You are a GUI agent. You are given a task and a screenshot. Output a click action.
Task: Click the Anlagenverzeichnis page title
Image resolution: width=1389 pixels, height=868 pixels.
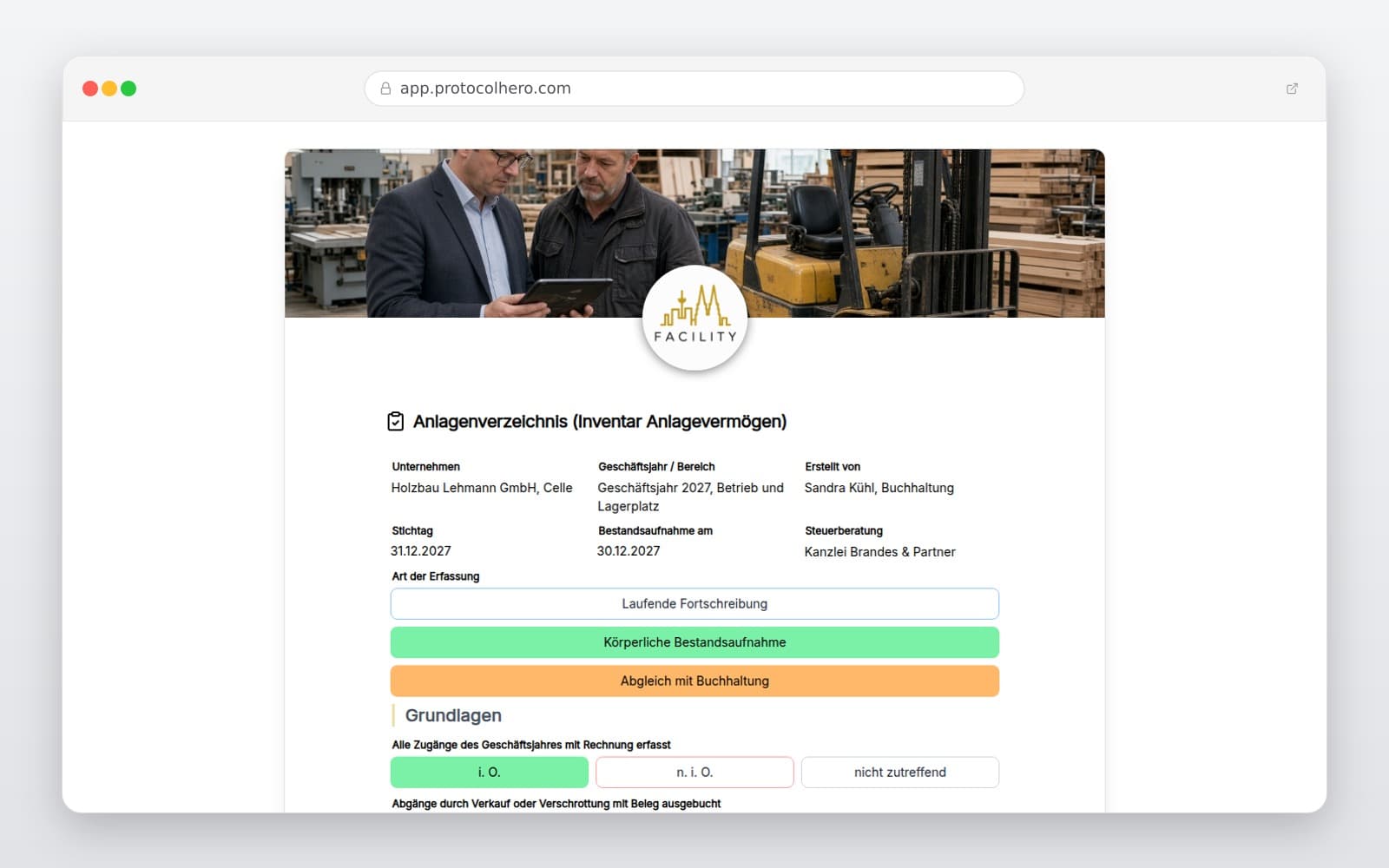click(600, 421)
